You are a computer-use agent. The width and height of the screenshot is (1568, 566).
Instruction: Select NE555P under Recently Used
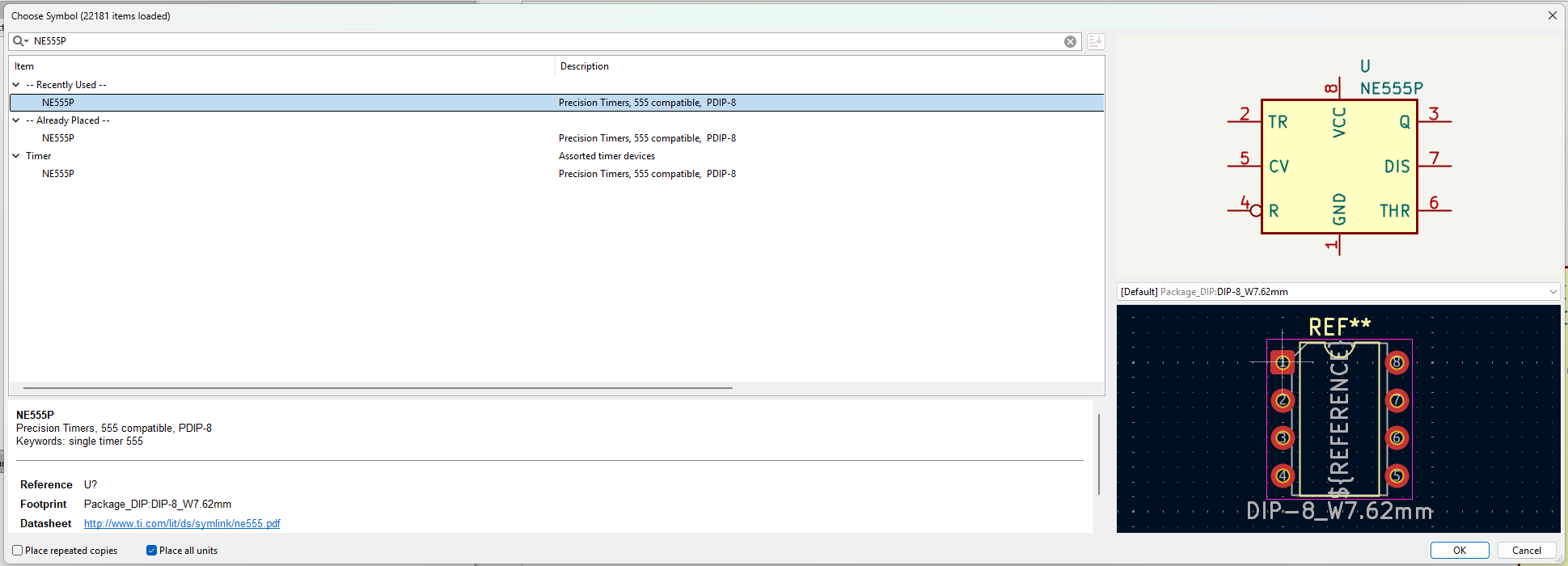point(58,103)
